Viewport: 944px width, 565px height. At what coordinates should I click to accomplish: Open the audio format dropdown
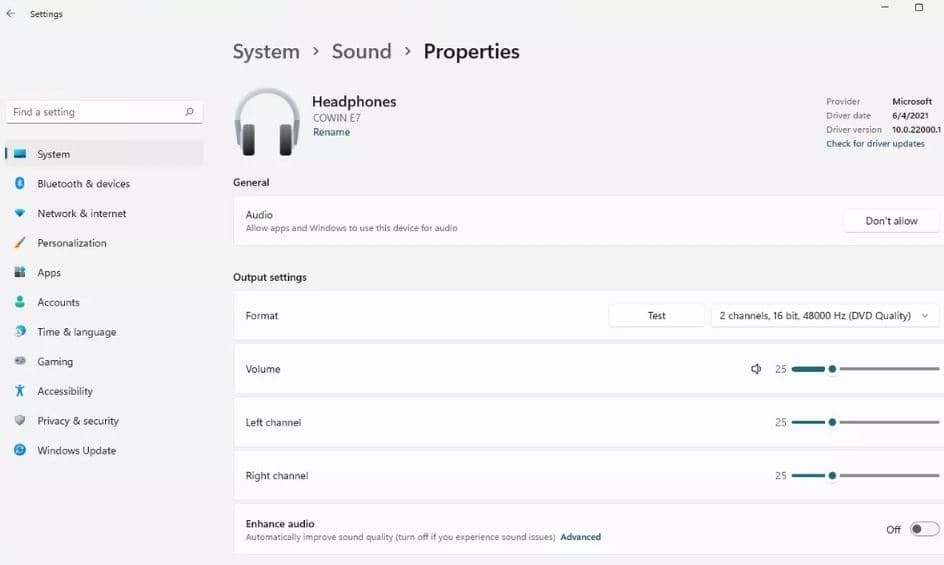[825, 316]
